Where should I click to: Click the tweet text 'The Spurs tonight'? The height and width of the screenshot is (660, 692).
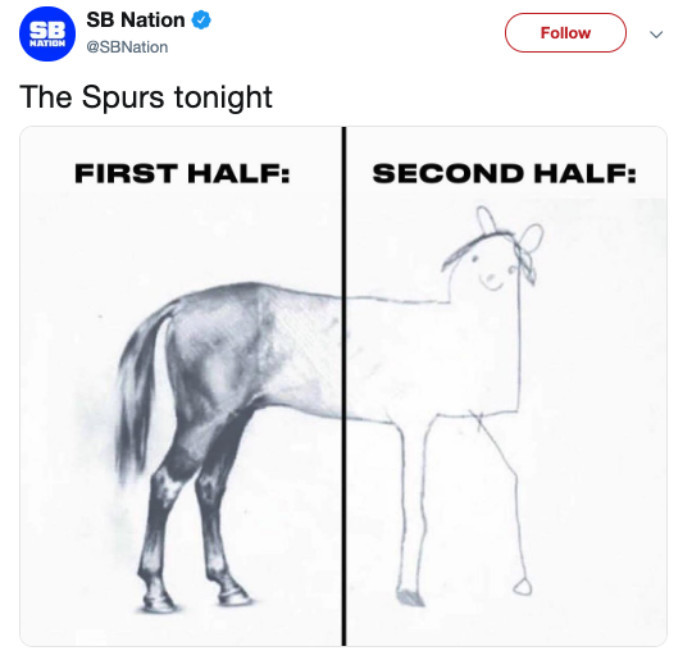pyautogui.click(x=146, y=97)
